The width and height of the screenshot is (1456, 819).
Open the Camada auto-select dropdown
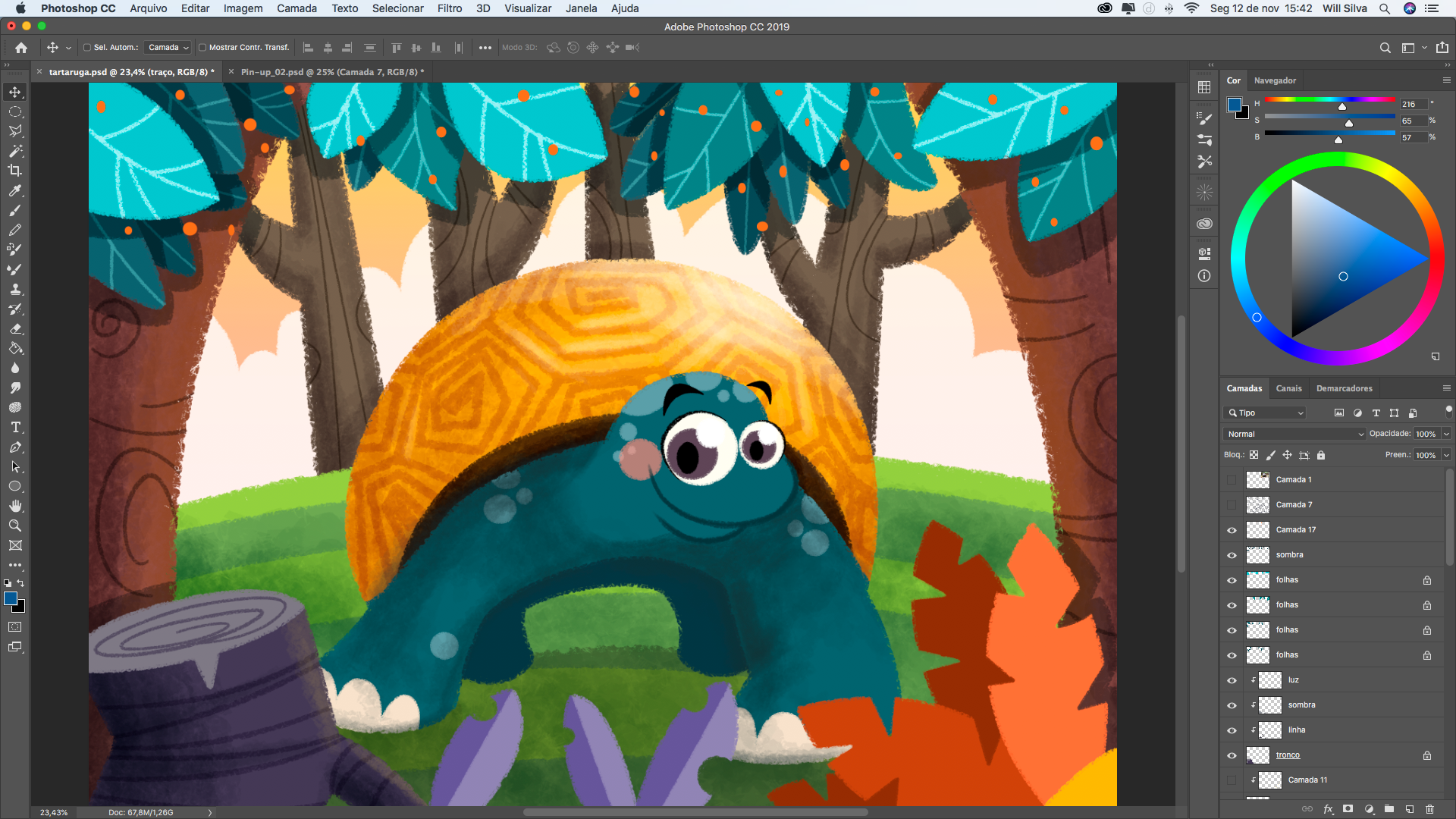(168, 47)
